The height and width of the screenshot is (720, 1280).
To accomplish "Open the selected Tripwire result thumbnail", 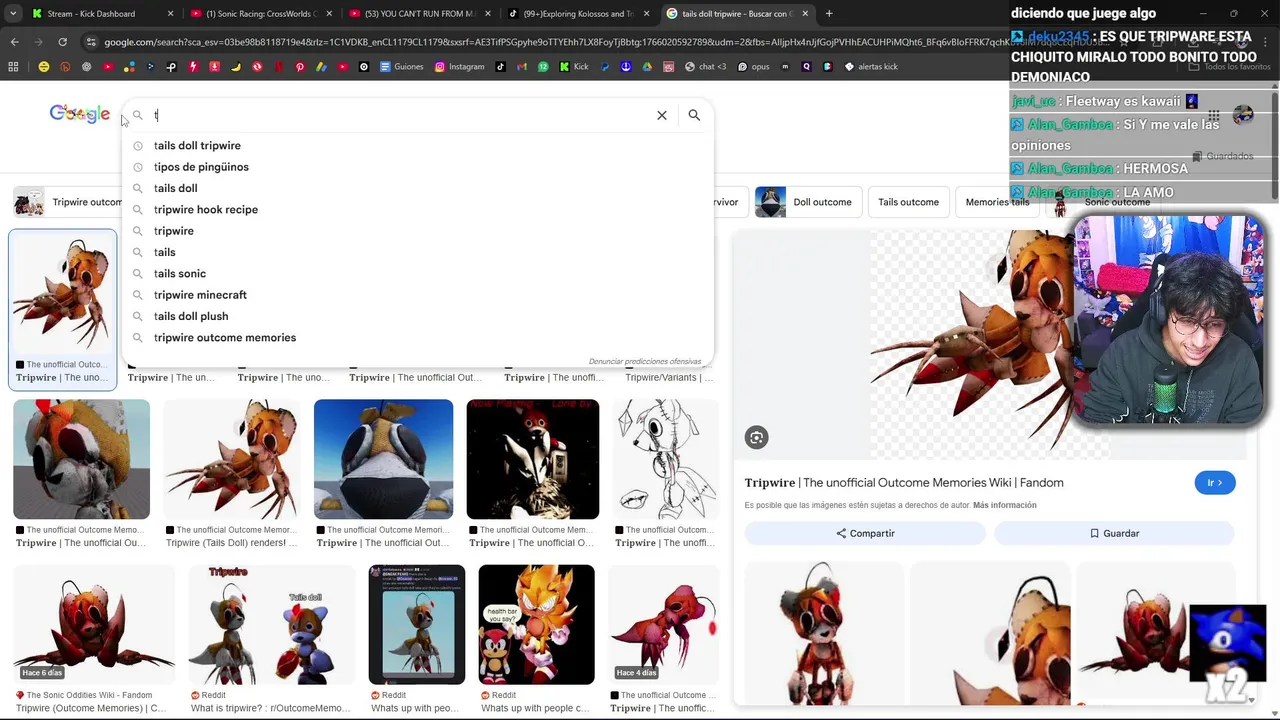I will tap(62, 293).
